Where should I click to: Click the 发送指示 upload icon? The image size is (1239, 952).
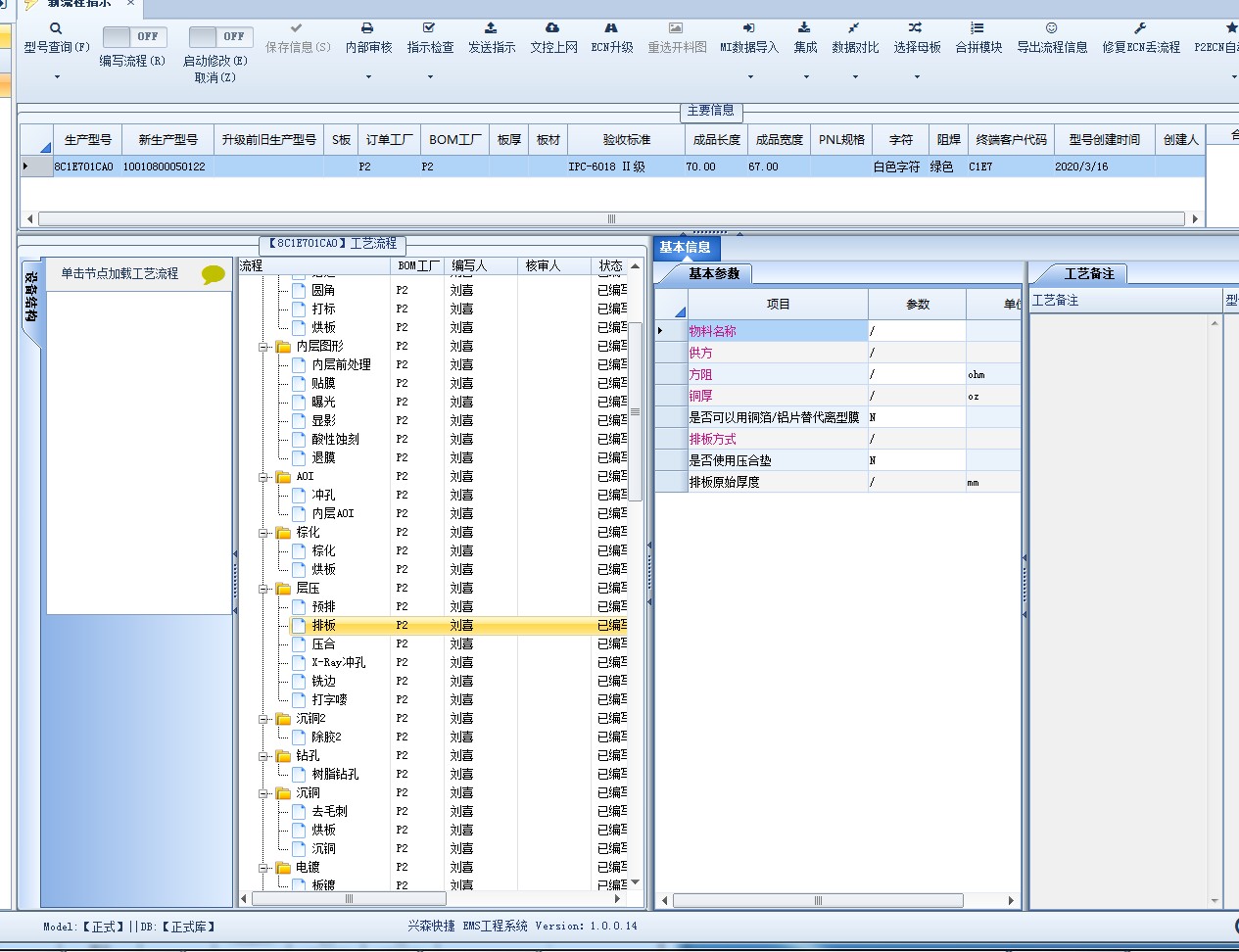click(x=491, y=28)
